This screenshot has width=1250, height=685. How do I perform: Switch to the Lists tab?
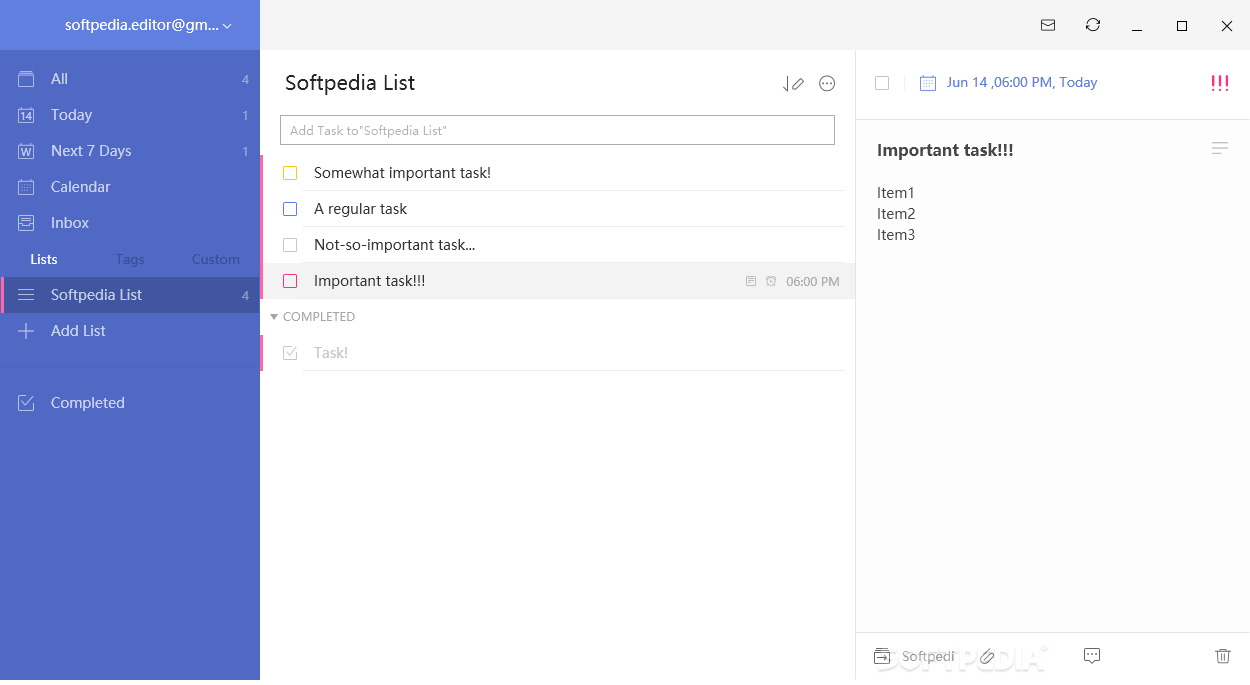44,259
